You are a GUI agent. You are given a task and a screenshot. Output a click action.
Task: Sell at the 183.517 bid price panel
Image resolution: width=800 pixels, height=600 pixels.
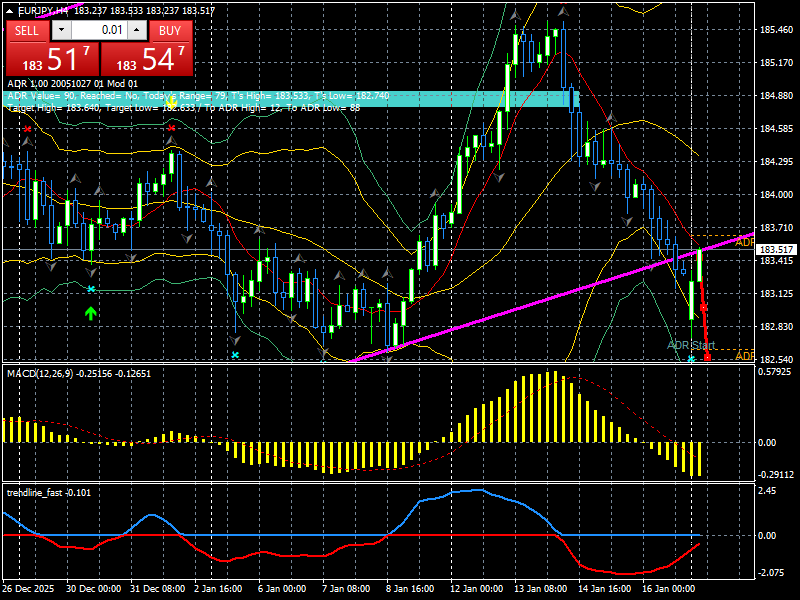pyautogui.click(x=53, y=59)
